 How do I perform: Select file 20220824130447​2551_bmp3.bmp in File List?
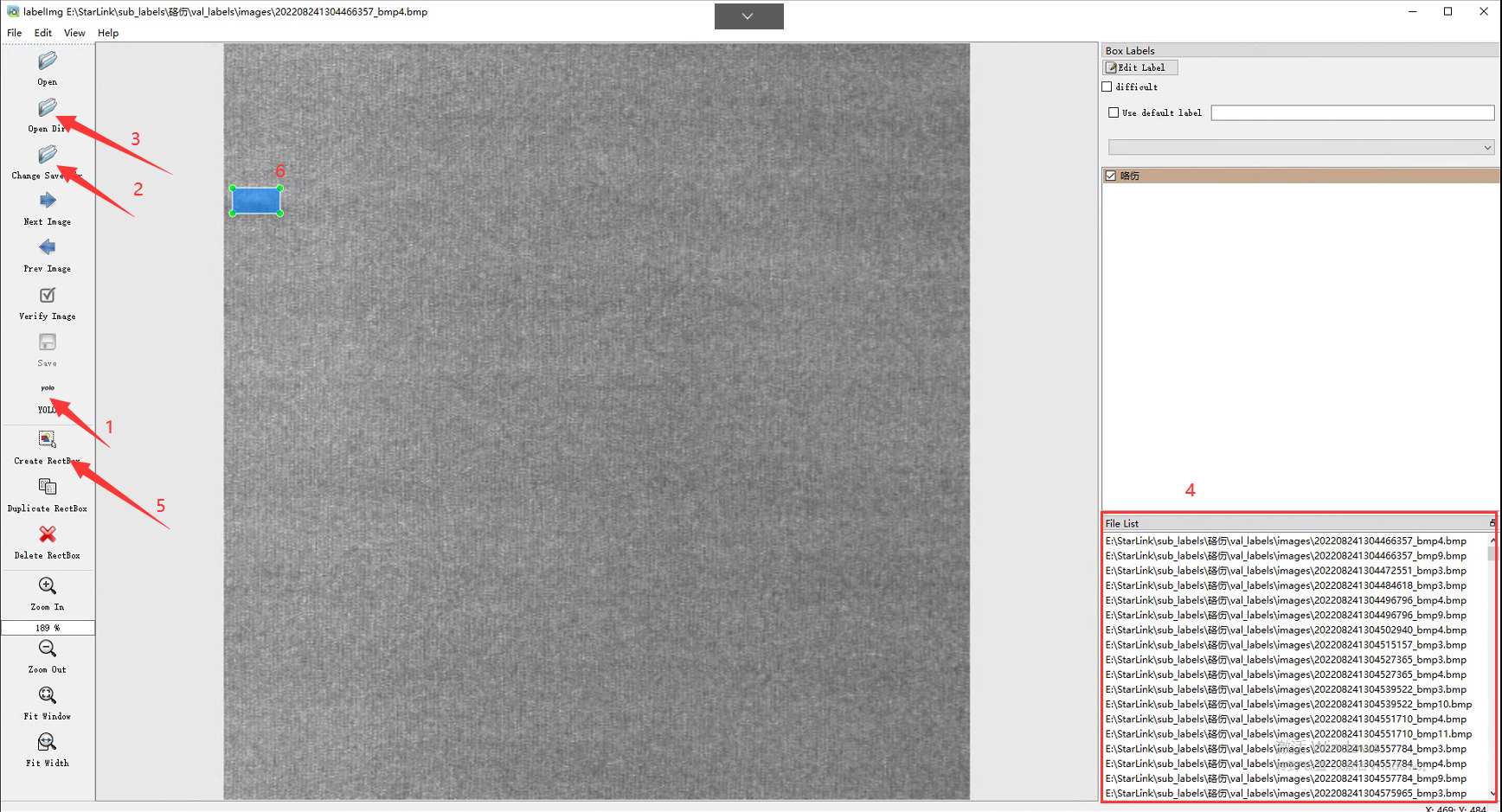point(1286,571)
